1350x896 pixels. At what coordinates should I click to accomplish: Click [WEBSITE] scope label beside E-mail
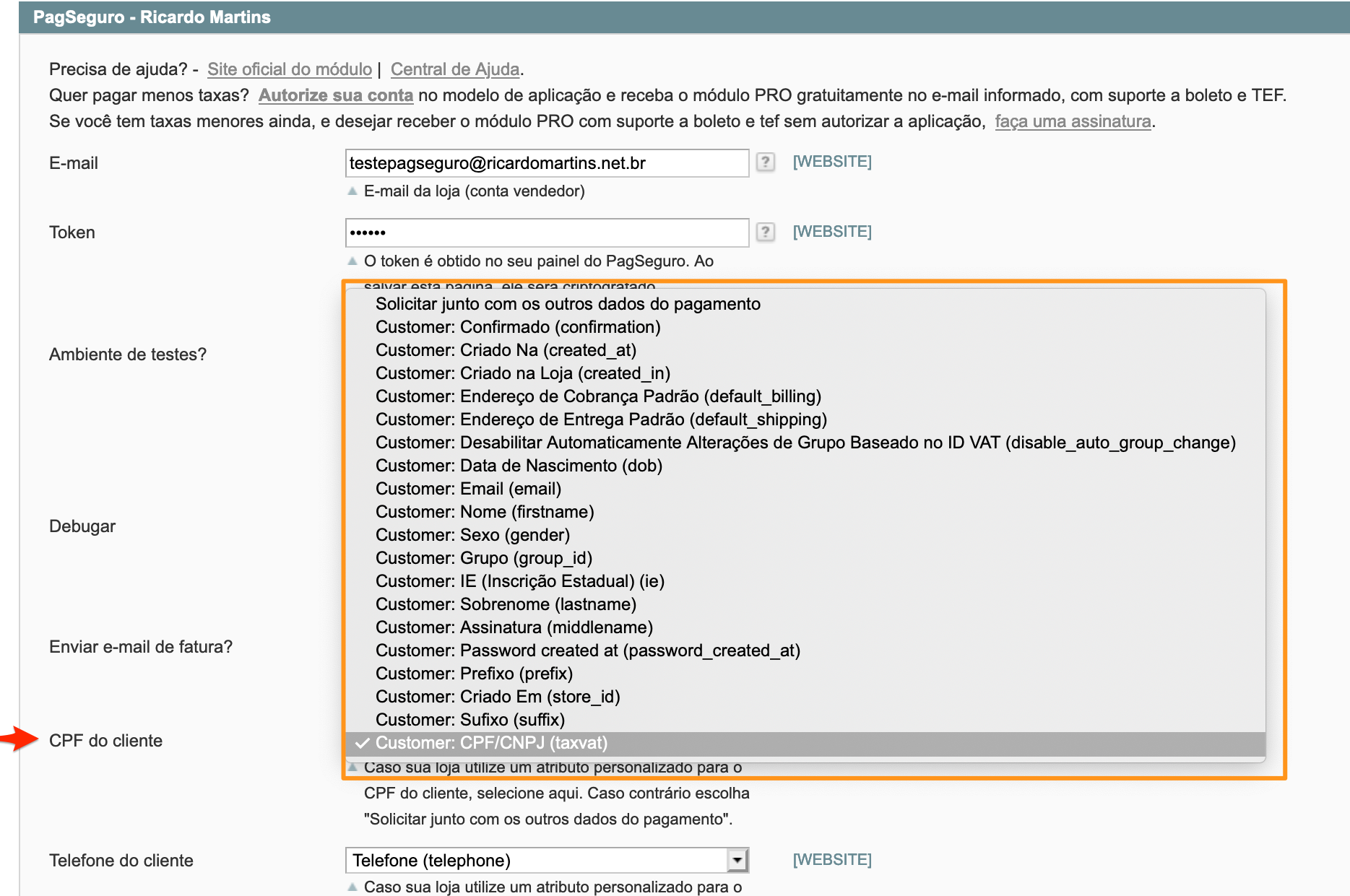pos(832,162)
